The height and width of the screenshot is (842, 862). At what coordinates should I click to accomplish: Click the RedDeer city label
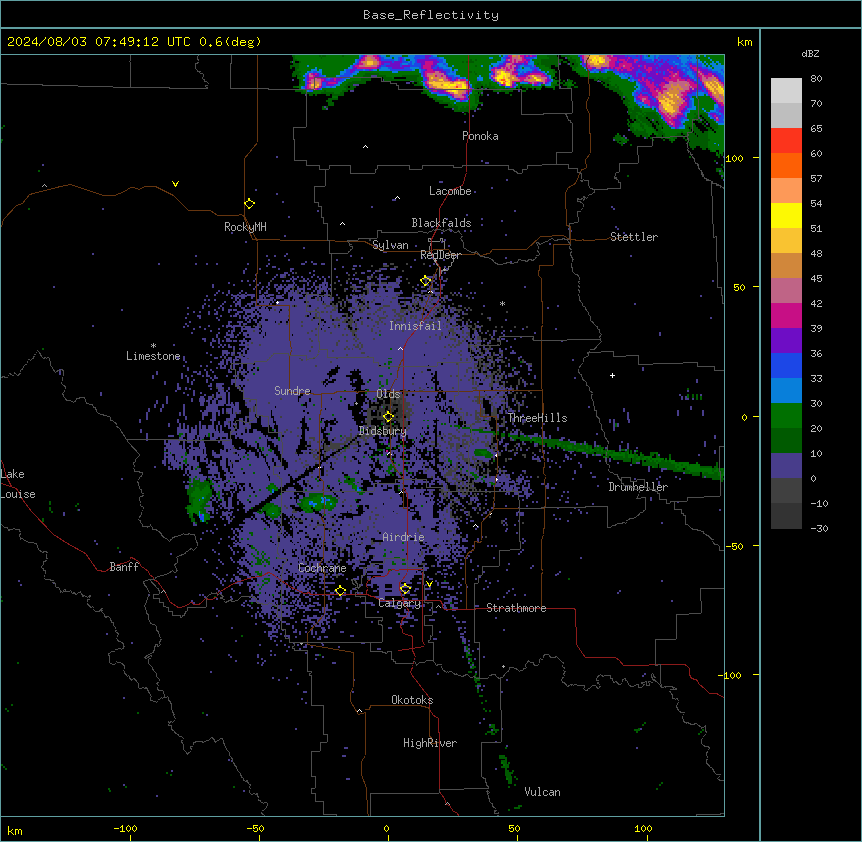(x=440, y=255)
